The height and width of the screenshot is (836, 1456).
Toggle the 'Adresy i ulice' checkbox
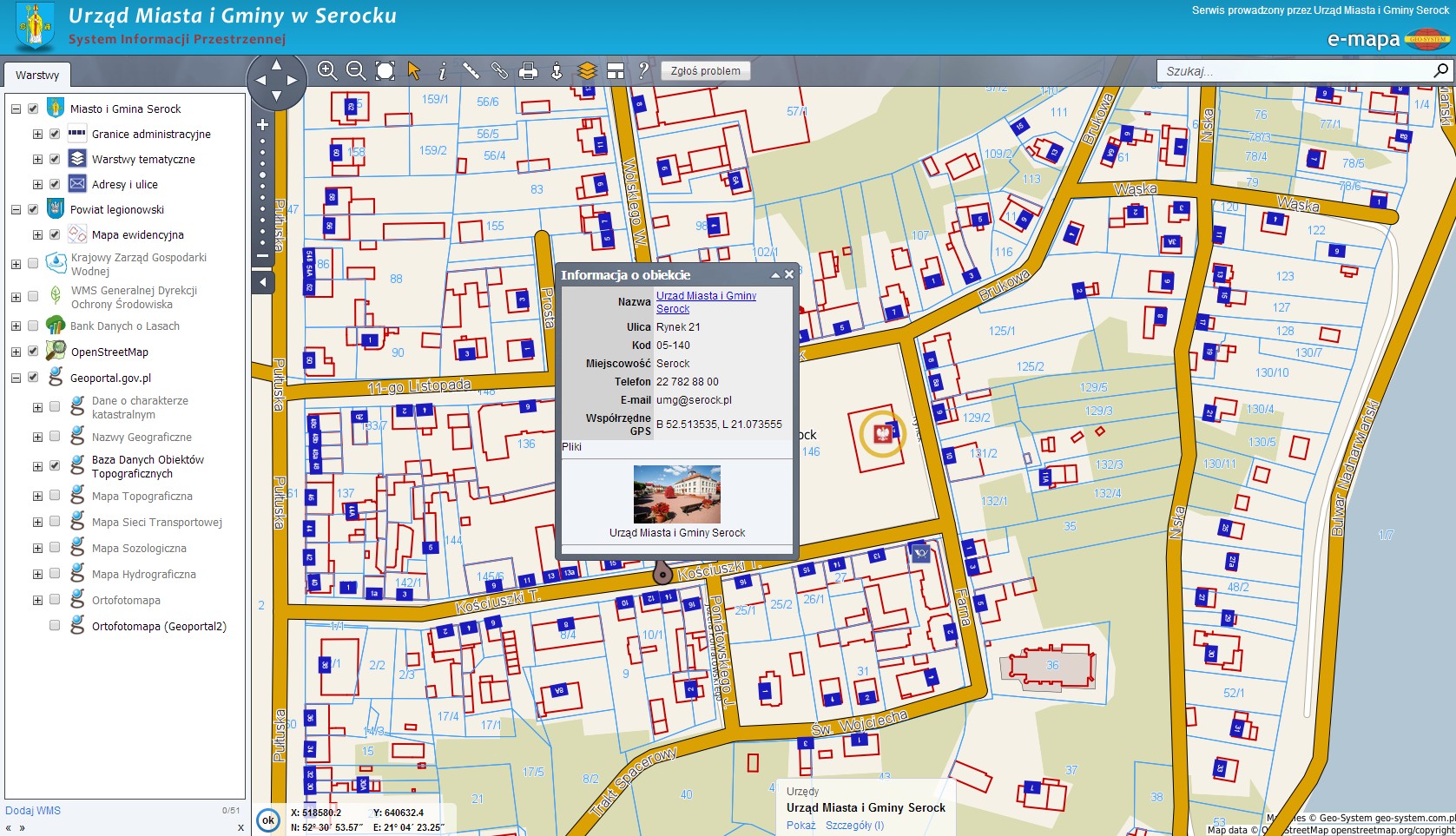[55, 184]
